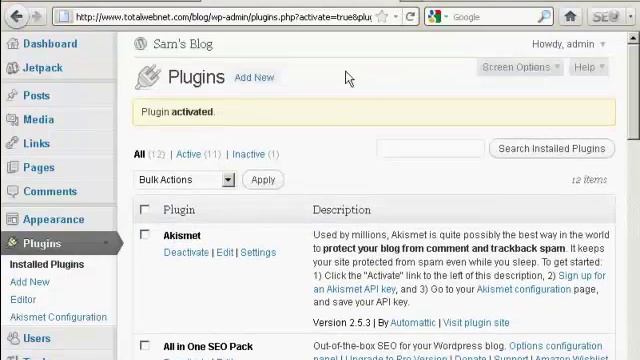640x360 pixels.
Task: Click the Apply button
Action: pyautogui.click(x=263, y=180)
